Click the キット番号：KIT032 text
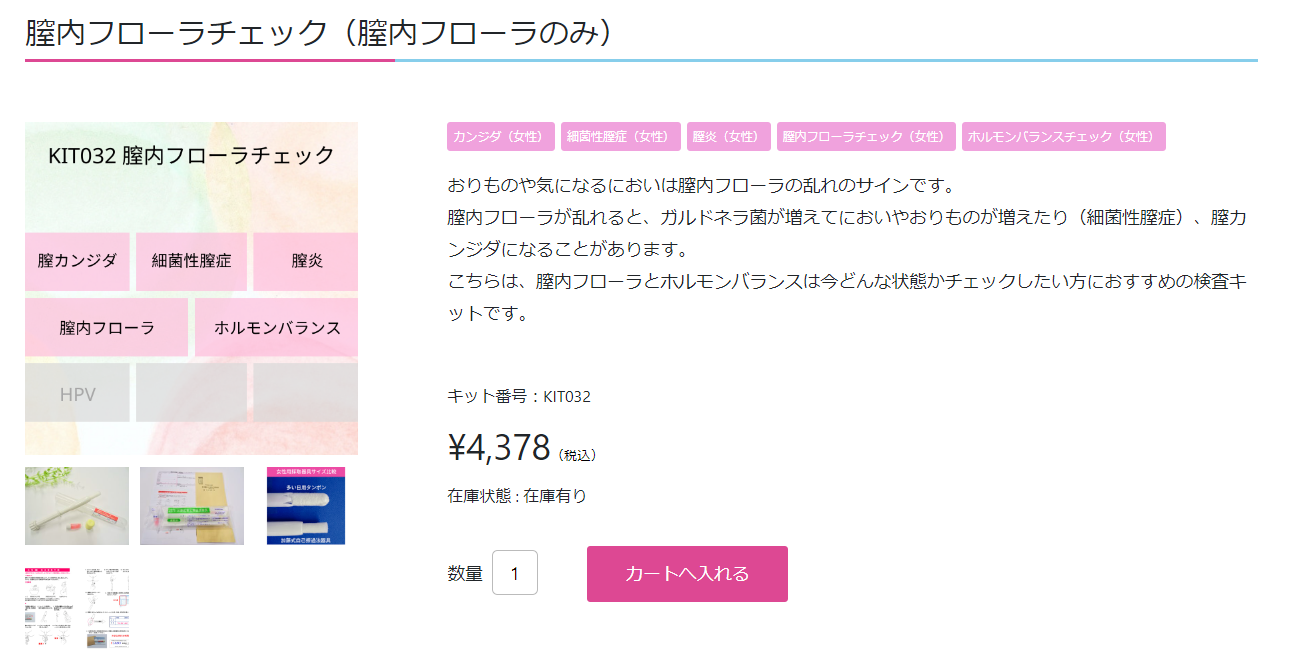 pyautogui.click(x=518, y=396)
